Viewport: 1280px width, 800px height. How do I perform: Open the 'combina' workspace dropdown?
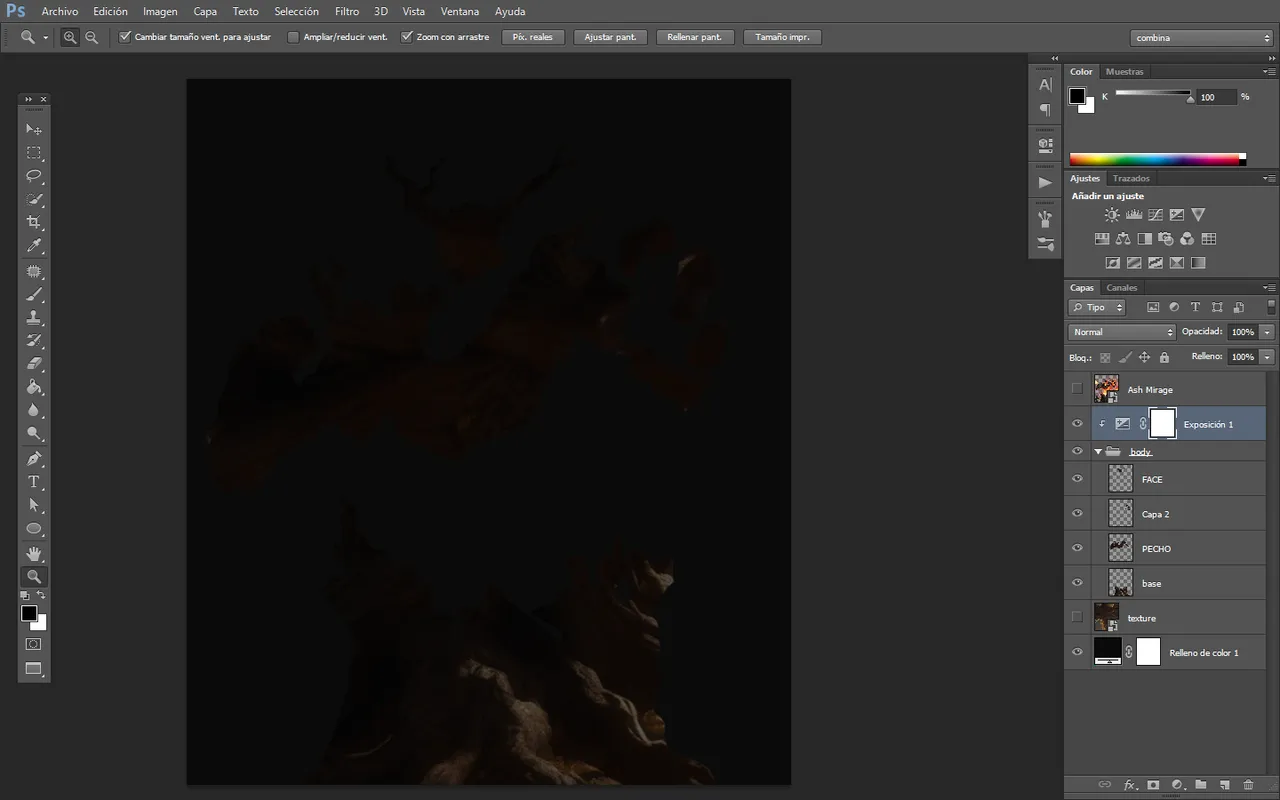click(x=1202, y=38)
